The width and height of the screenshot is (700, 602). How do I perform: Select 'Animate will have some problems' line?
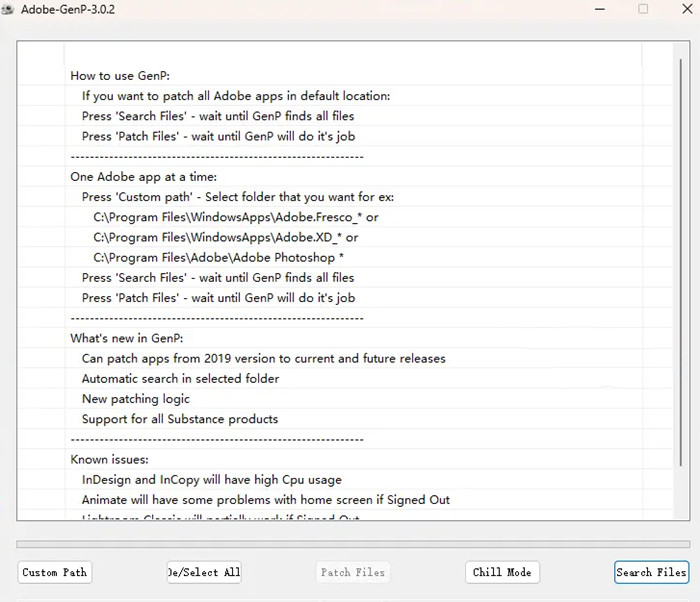[266, 500]
